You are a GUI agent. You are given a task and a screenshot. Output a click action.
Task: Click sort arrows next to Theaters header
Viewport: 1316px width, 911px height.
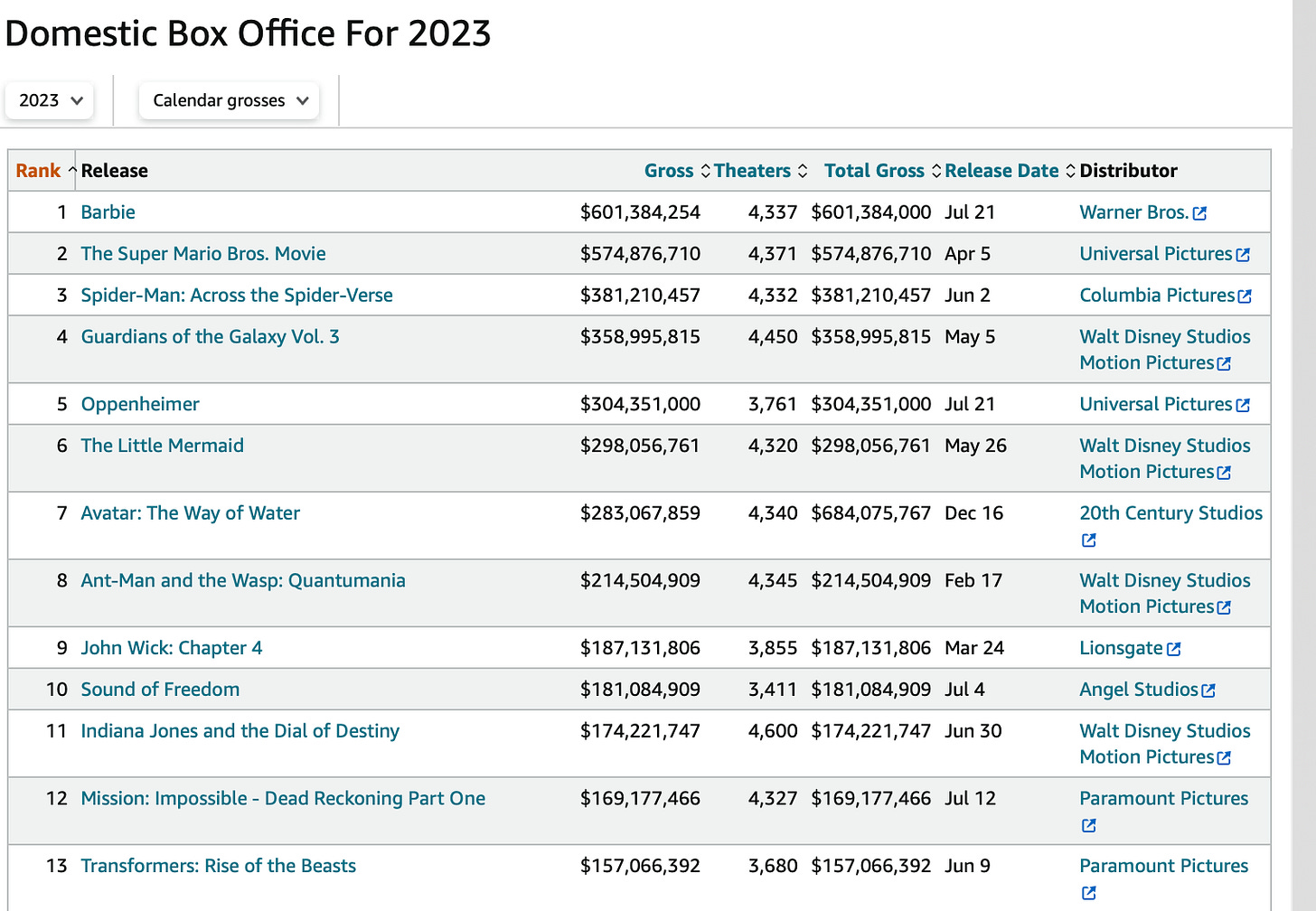click(802, 171)
